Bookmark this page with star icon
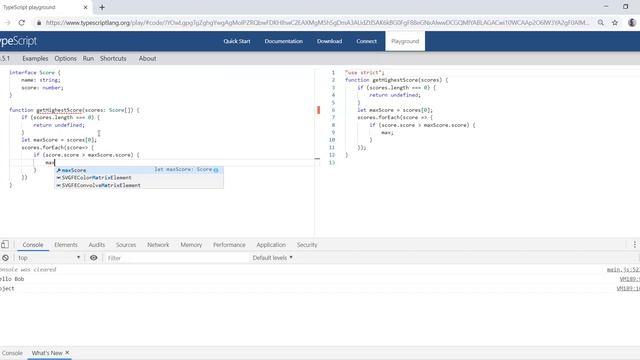Image resolution: width=640 pixels, height=360 pixels. [x=615, y=23]
